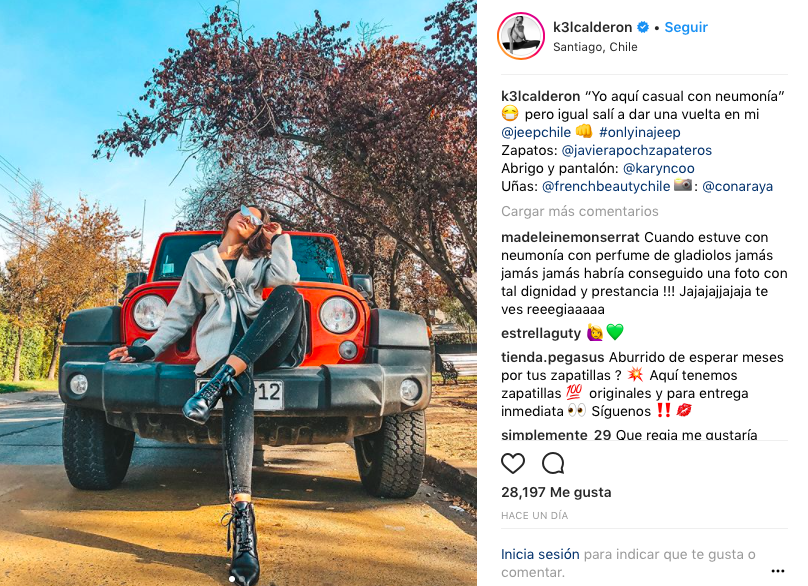Click the verified badge next to k3lcalderon
Screen dimensions: 808x586
point(643,27)
